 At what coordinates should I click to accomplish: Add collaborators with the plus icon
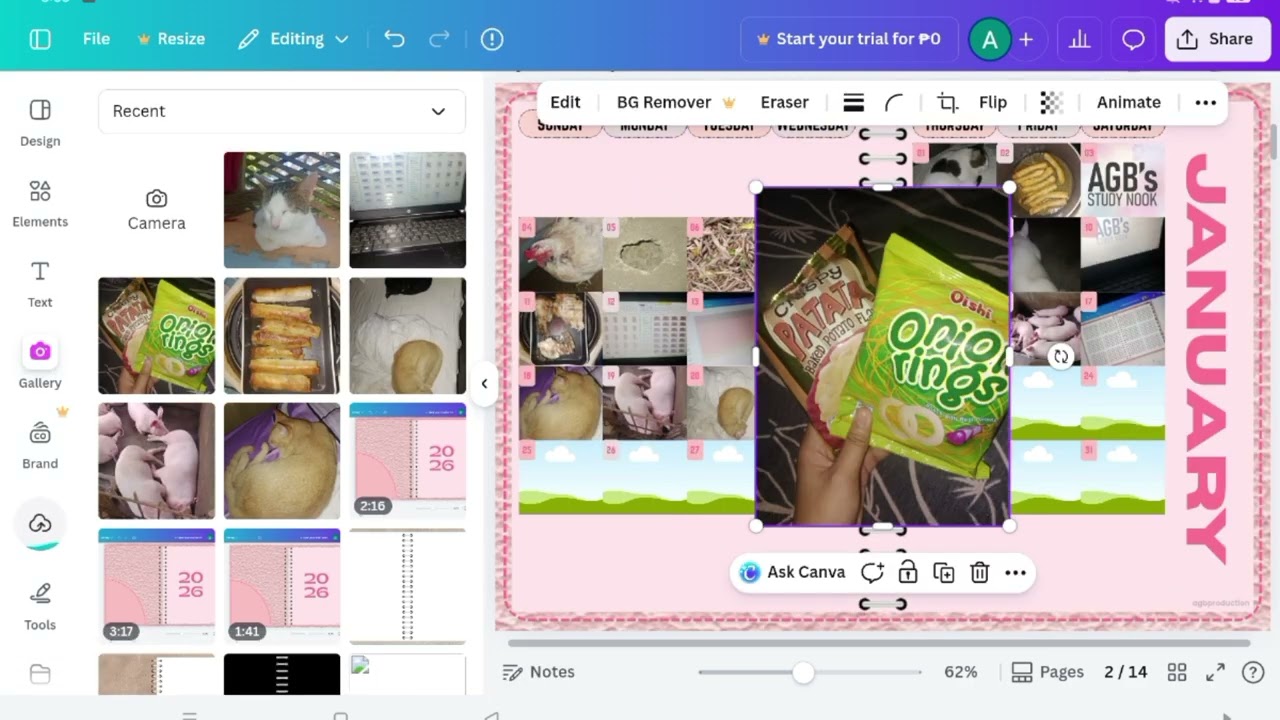1026,39
